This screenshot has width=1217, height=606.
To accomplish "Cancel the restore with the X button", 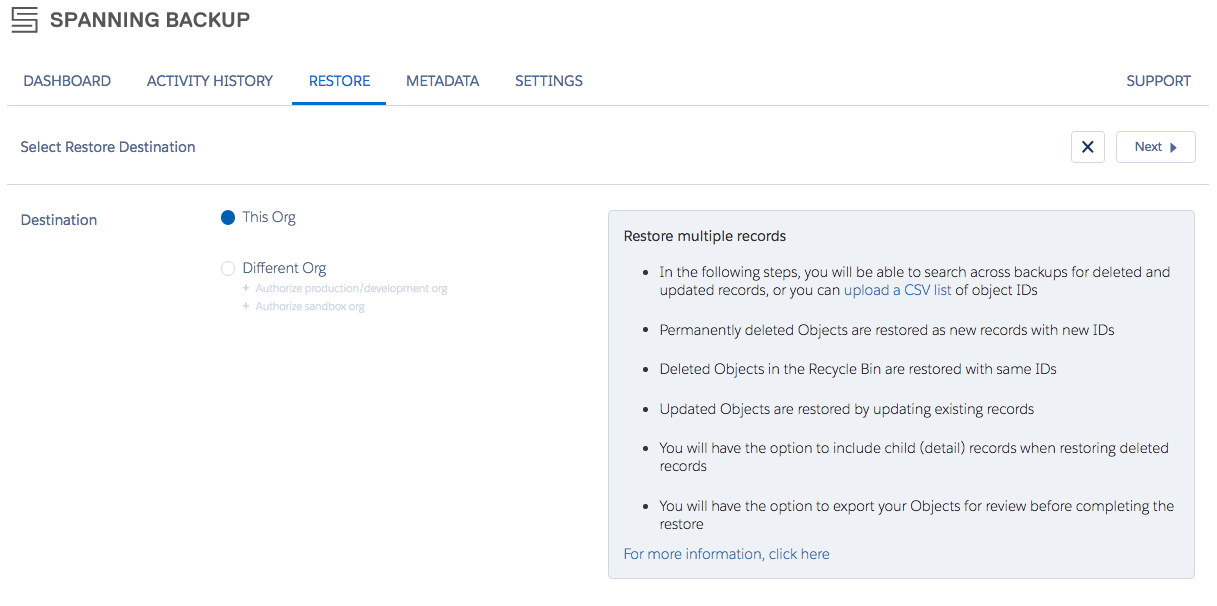I will click(x=1087, y=147).
